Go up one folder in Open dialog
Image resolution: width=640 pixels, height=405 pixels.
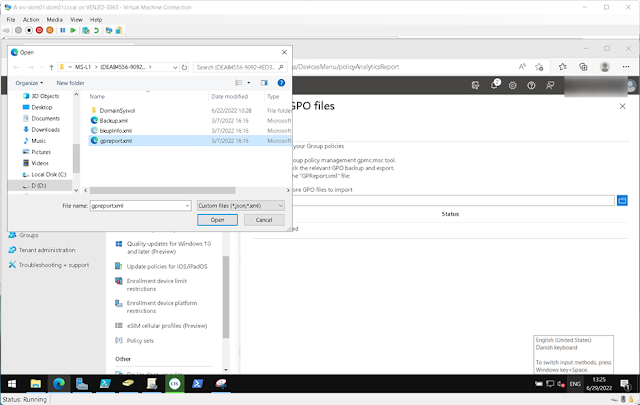tap(51, 67)
